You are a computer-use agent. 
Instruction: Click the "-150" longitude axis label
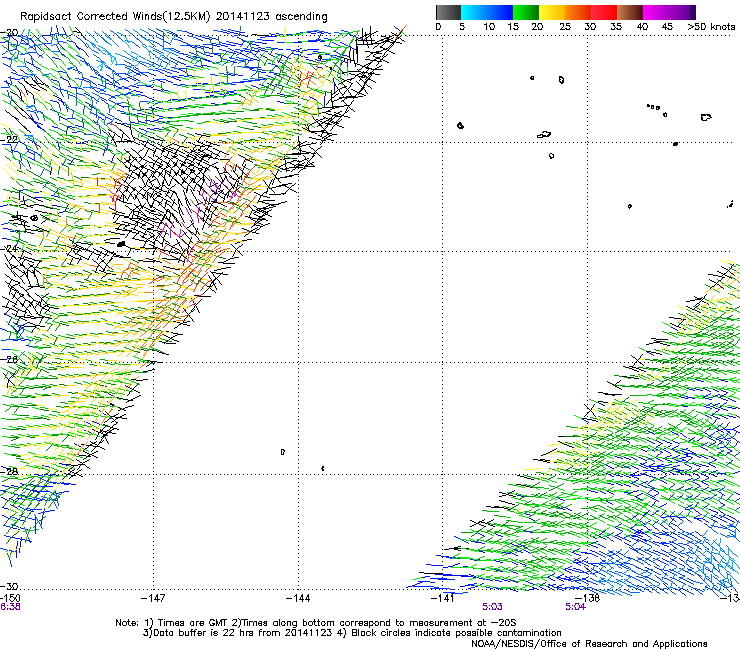(x=10, y=598)
